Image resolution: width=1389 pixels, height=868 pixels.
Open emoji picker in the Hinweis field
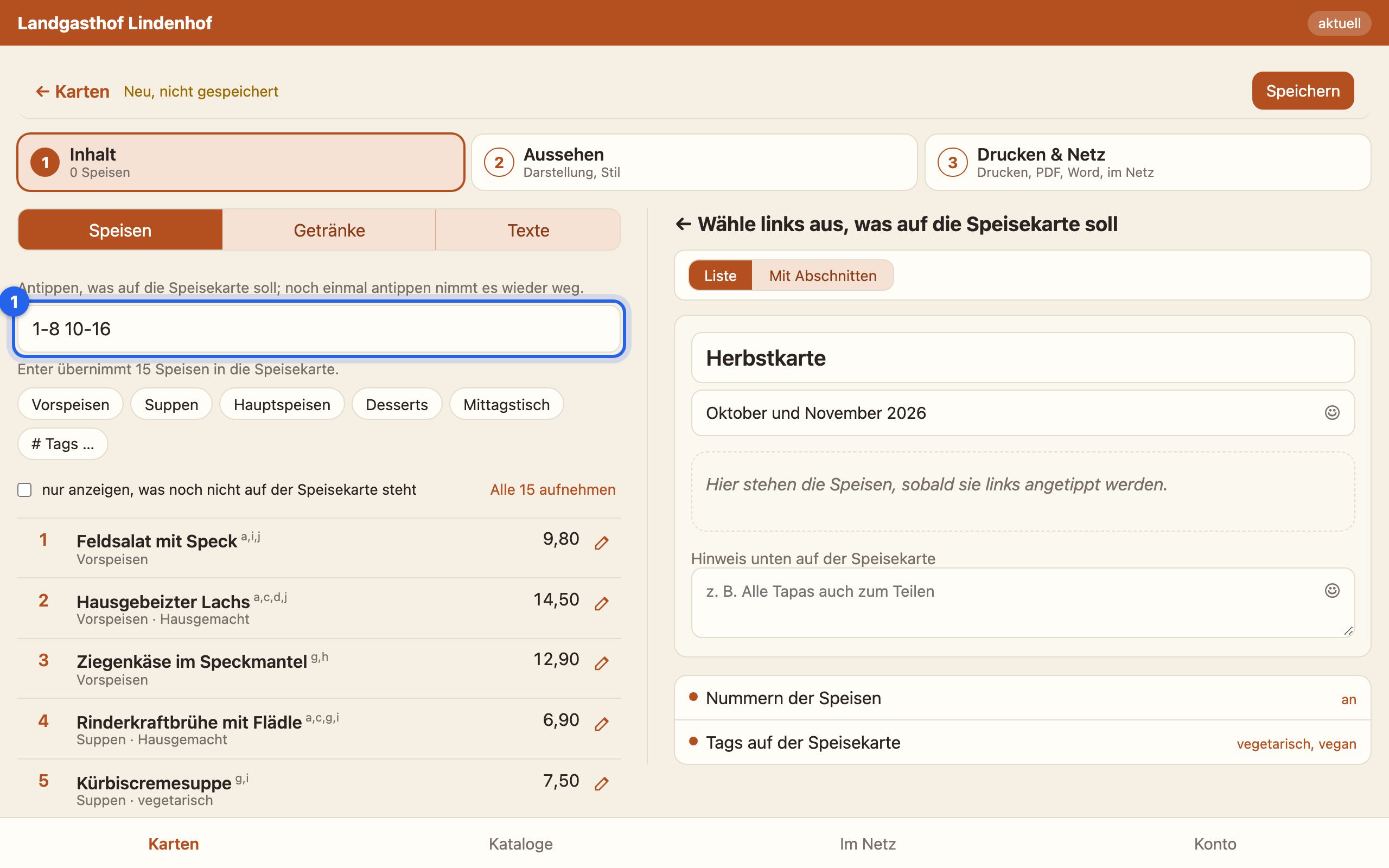[1331, 590]
